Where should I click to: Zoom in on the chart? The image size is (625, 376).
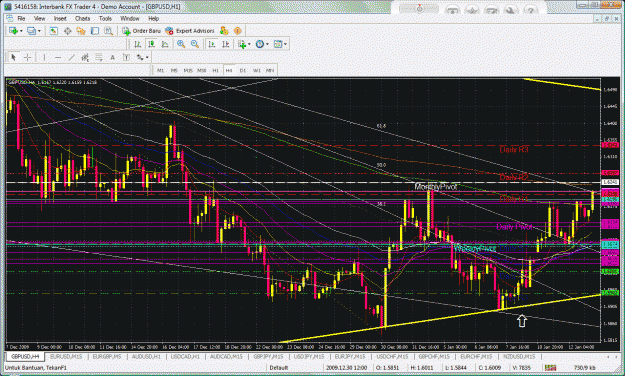coord(181,44)
